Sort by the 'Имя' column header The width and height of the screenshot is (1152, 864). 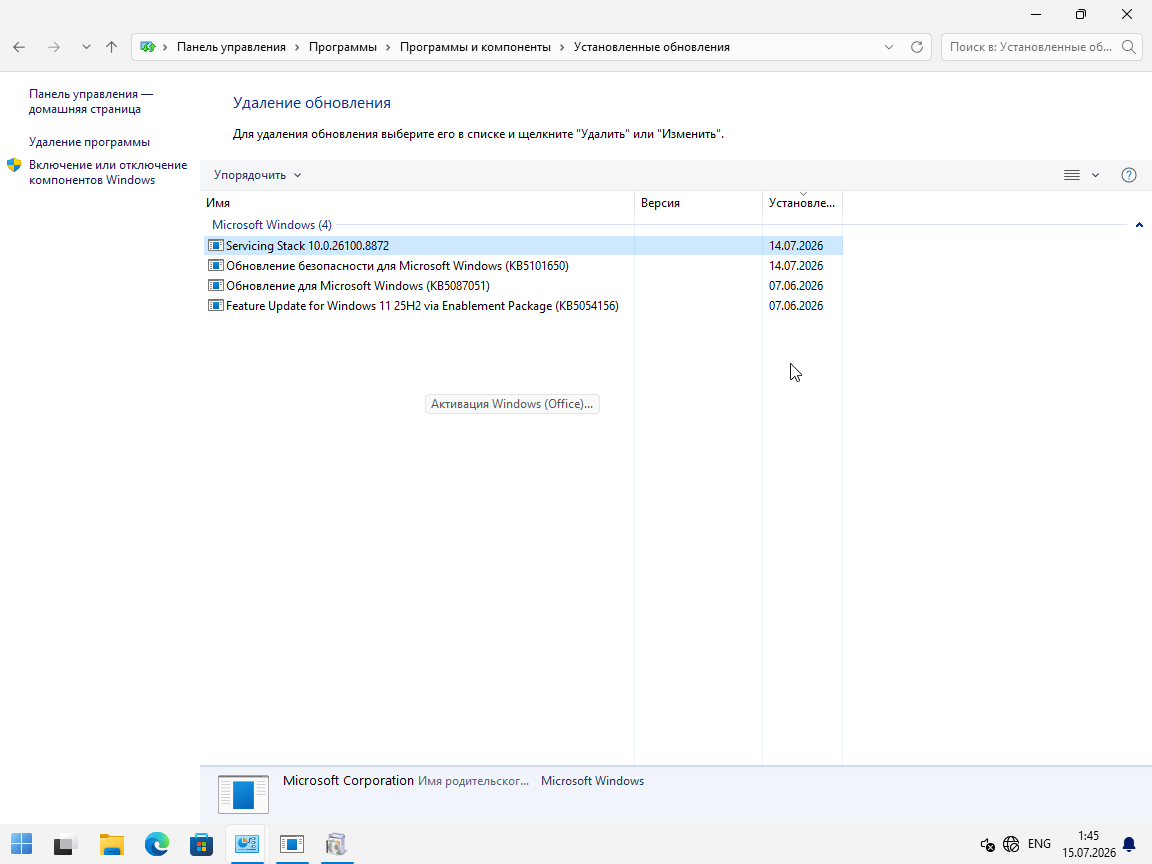click(x=417, y=203)
